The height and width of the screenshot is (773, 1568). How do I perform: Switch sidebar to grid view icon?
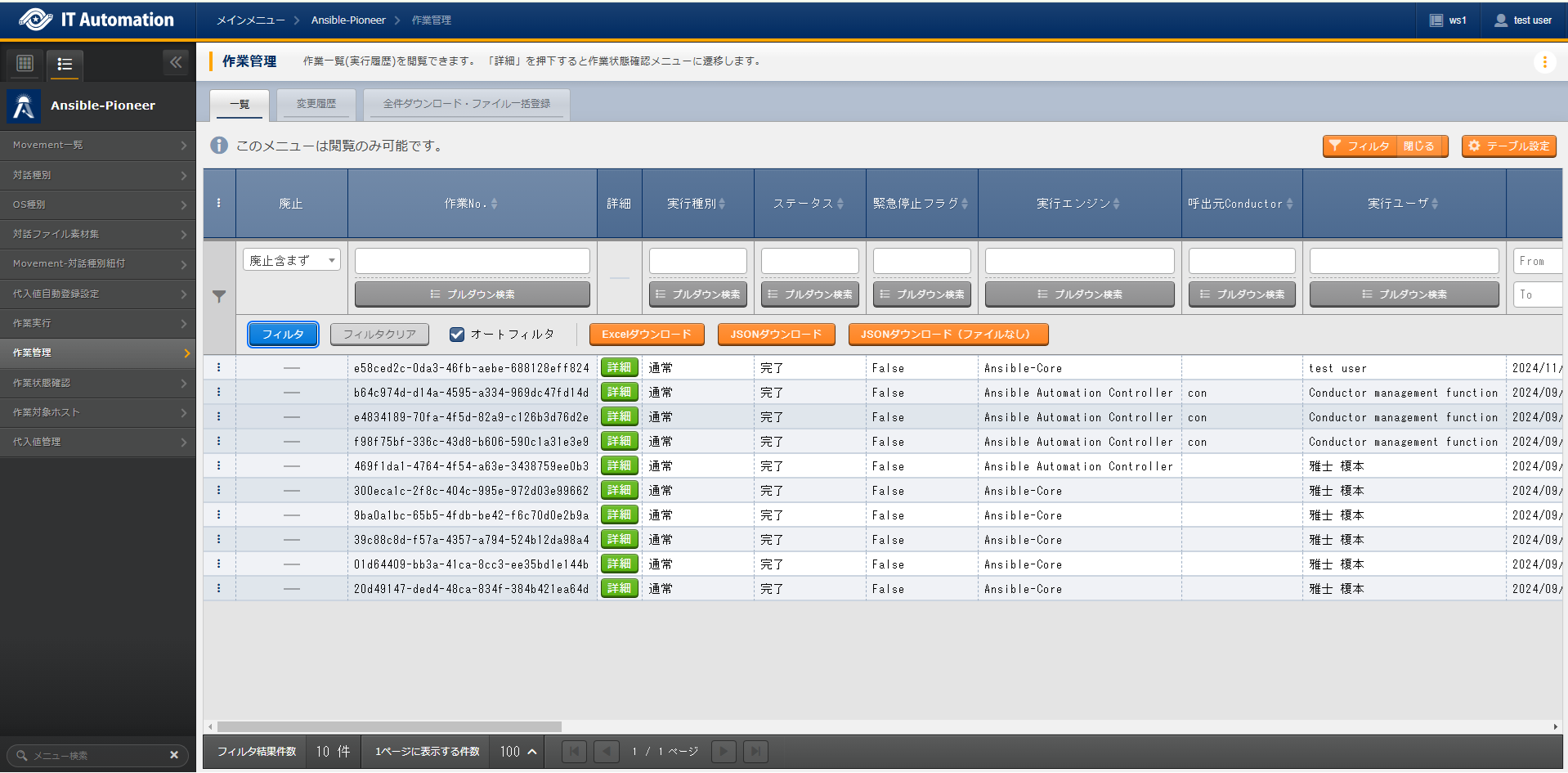click(25, 63)
